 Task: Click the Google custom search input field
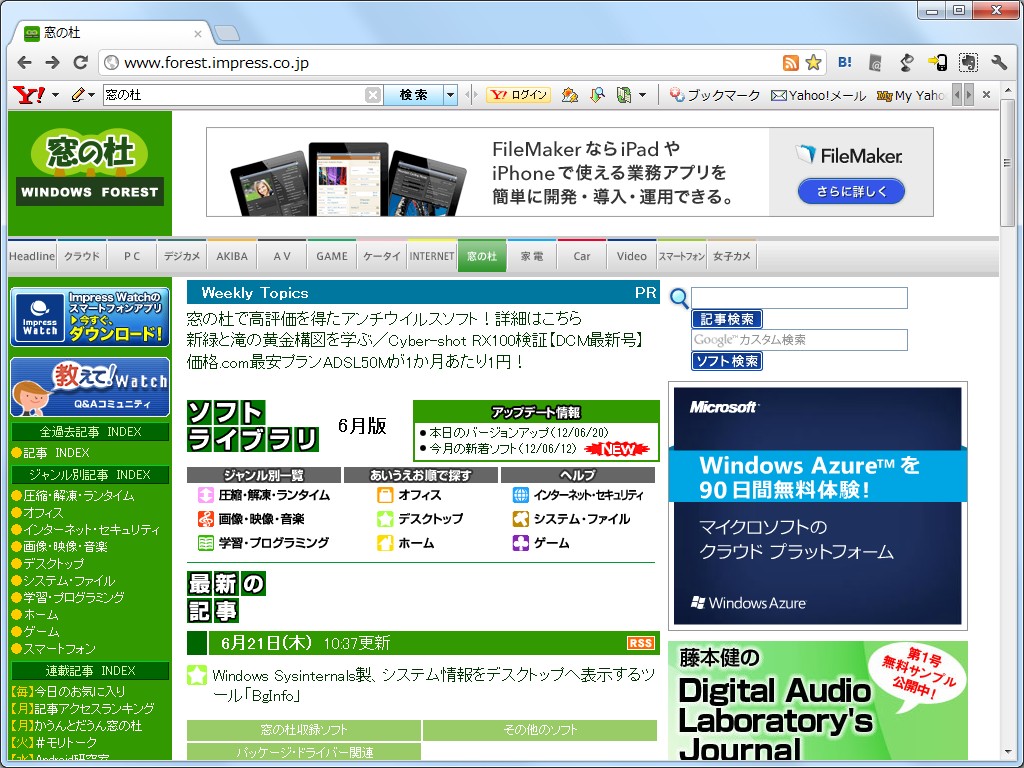pyautogui.click(x=800, y=340)
